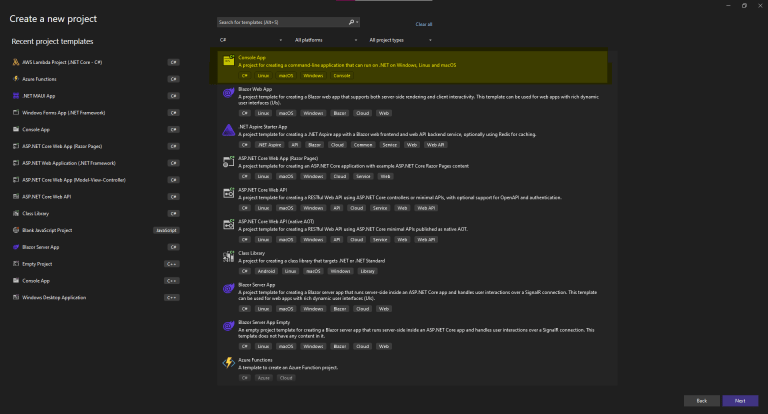Viewport: 768px width, 414px height.
Task: Click the Next button
Action: (740, 400)
